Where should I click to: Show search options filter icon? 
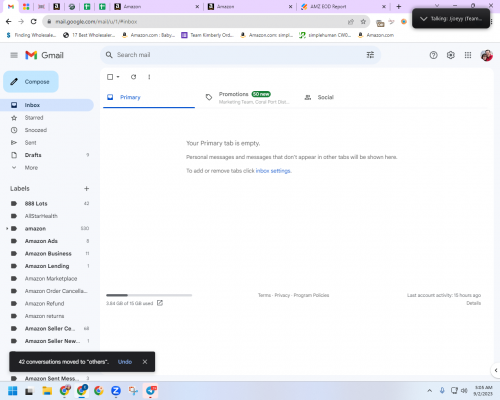[370, 55]
